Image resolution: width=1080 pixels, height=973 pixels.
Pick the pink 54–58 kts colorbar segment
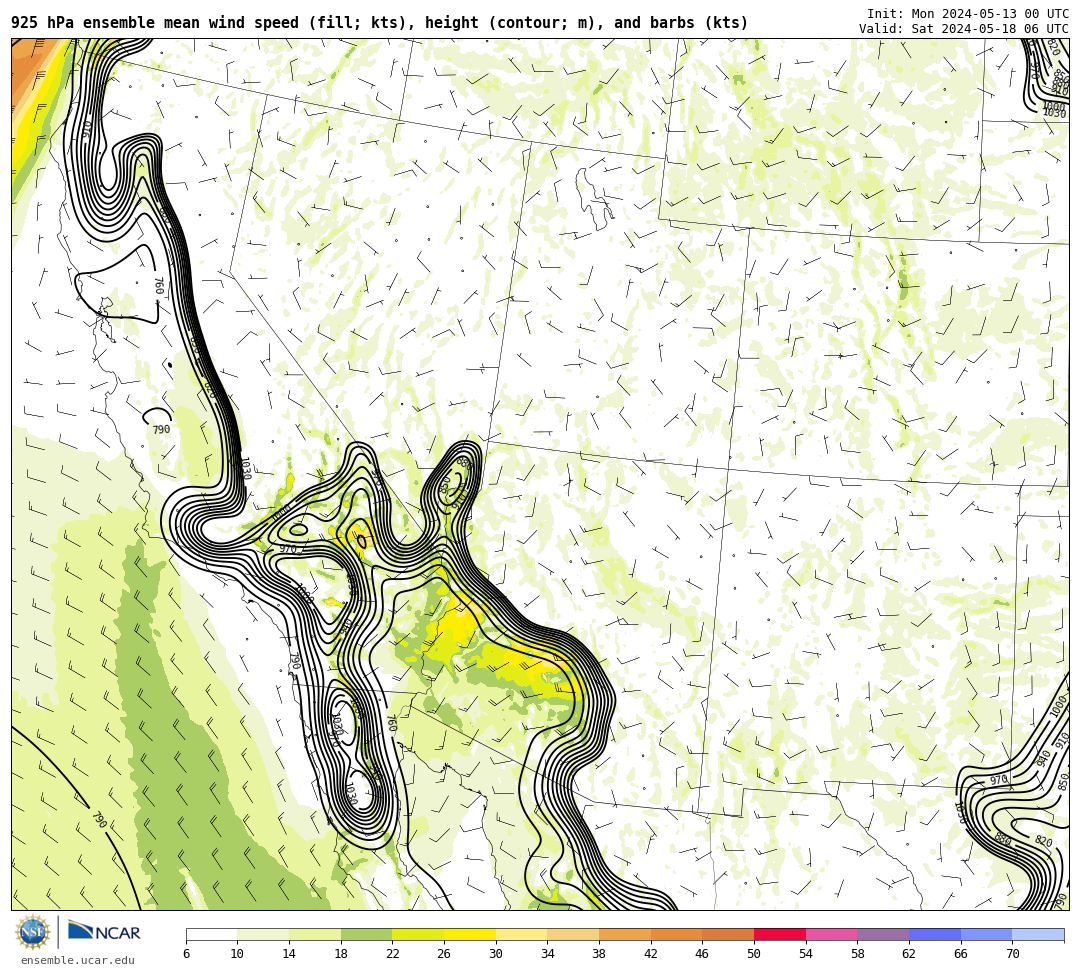click(831, 934)
